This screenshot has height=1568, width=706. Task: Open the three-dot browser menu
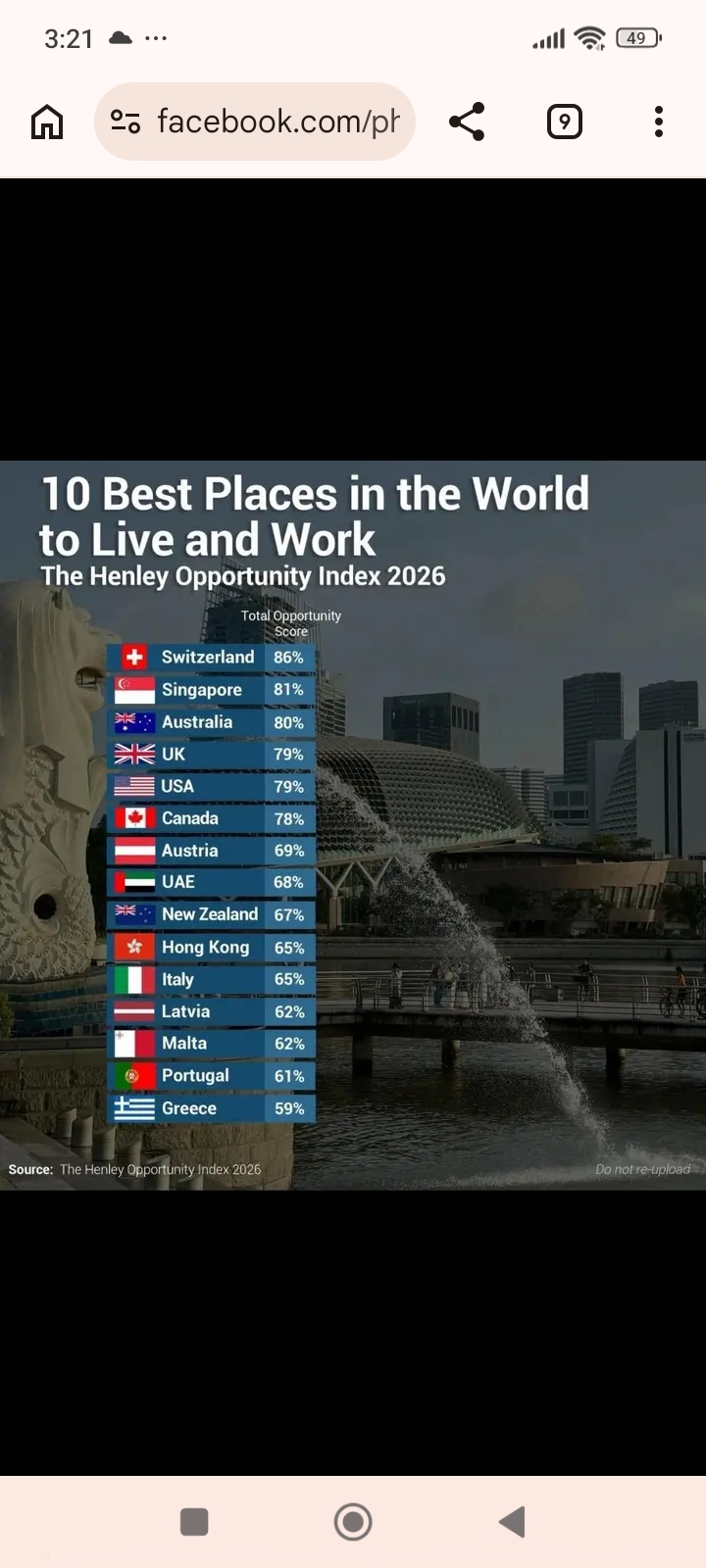[659, 122]
